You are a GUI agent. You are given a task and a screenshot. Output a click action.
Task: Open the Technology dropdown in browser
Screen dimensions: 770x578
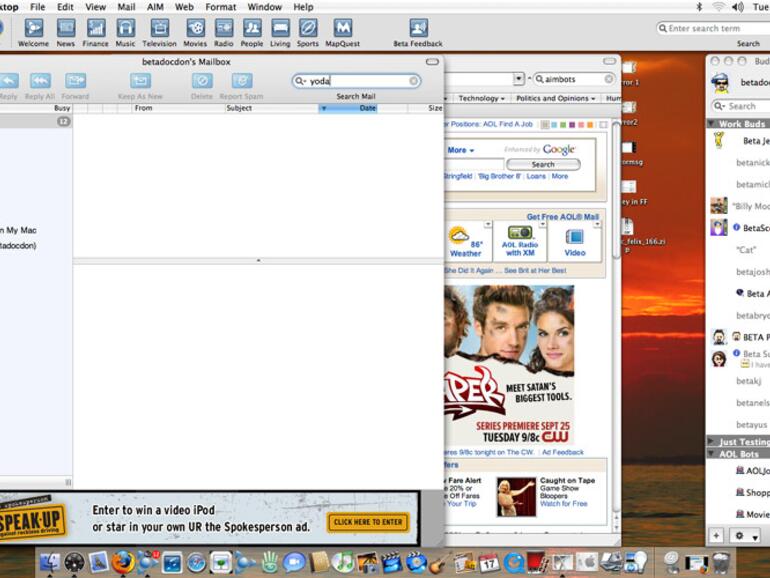pos(482,98)
